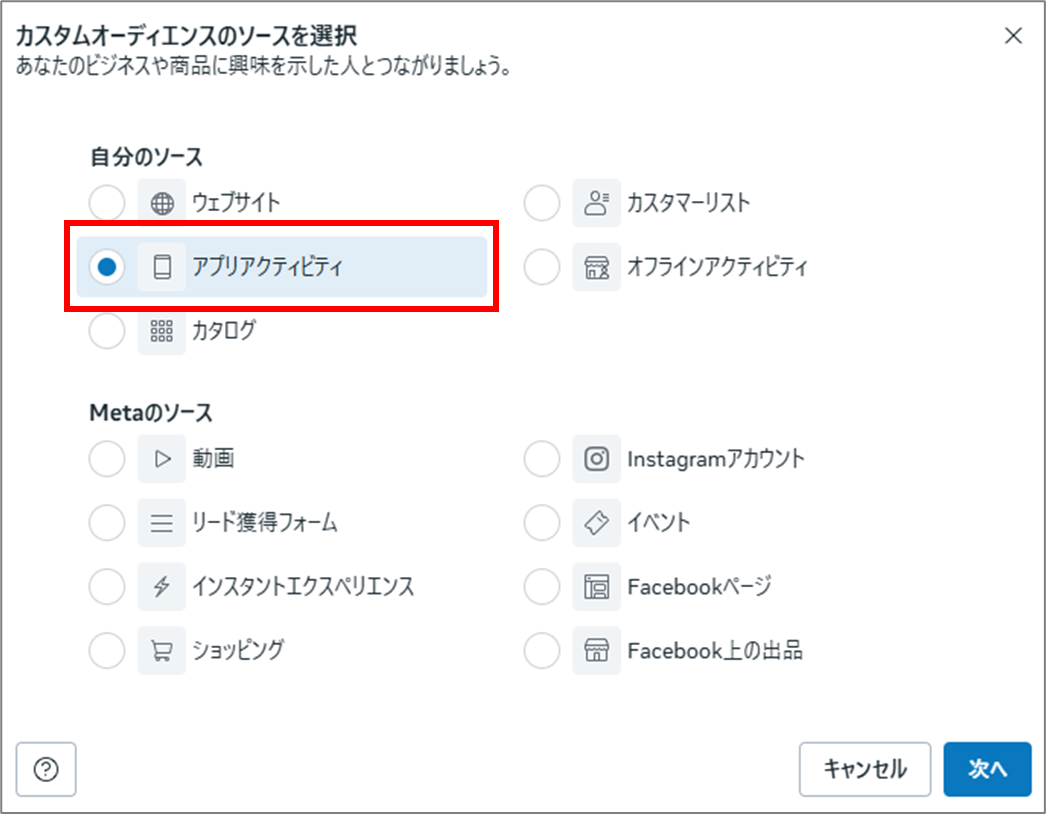
Task: Close the custom audience source dialog
Action: coord(1013,36)
